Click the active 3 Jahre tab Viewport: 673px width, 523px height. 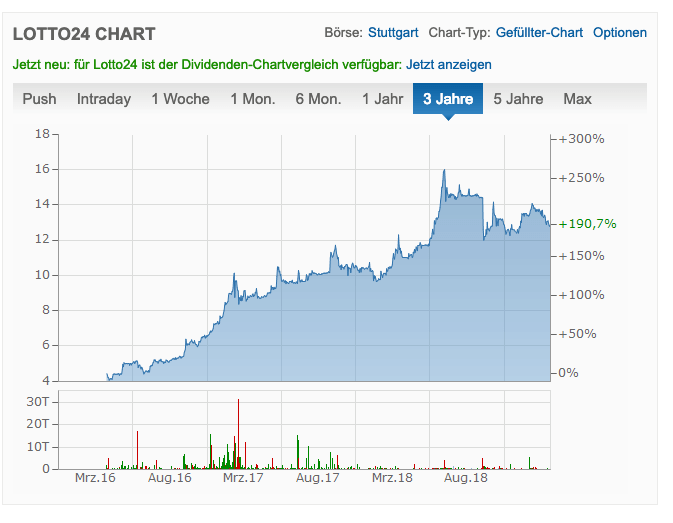coord(448,99)
